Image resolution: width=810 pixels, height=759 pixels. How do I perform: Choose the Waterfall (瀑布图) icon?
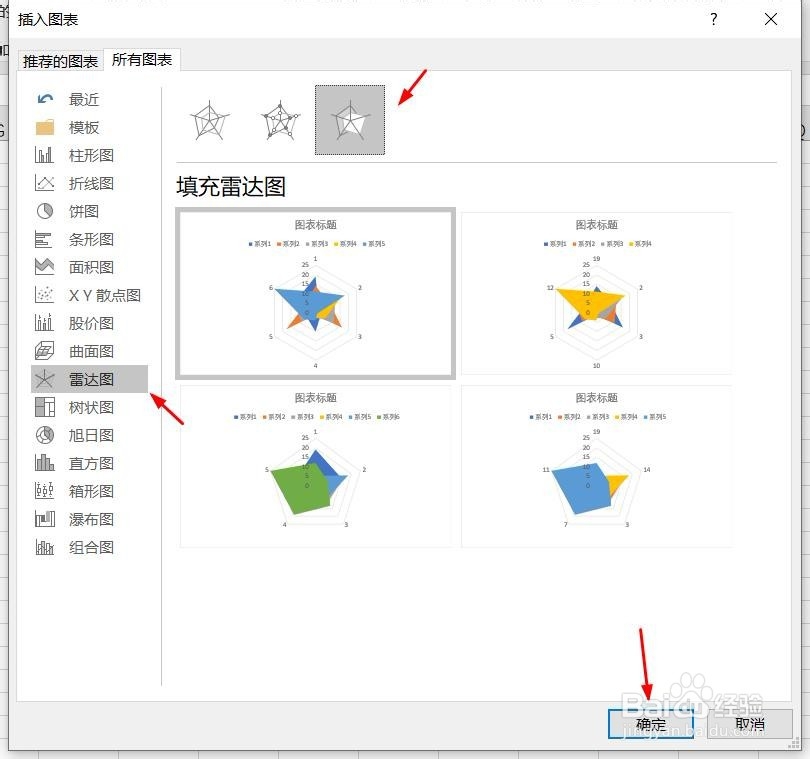(45, 519)
